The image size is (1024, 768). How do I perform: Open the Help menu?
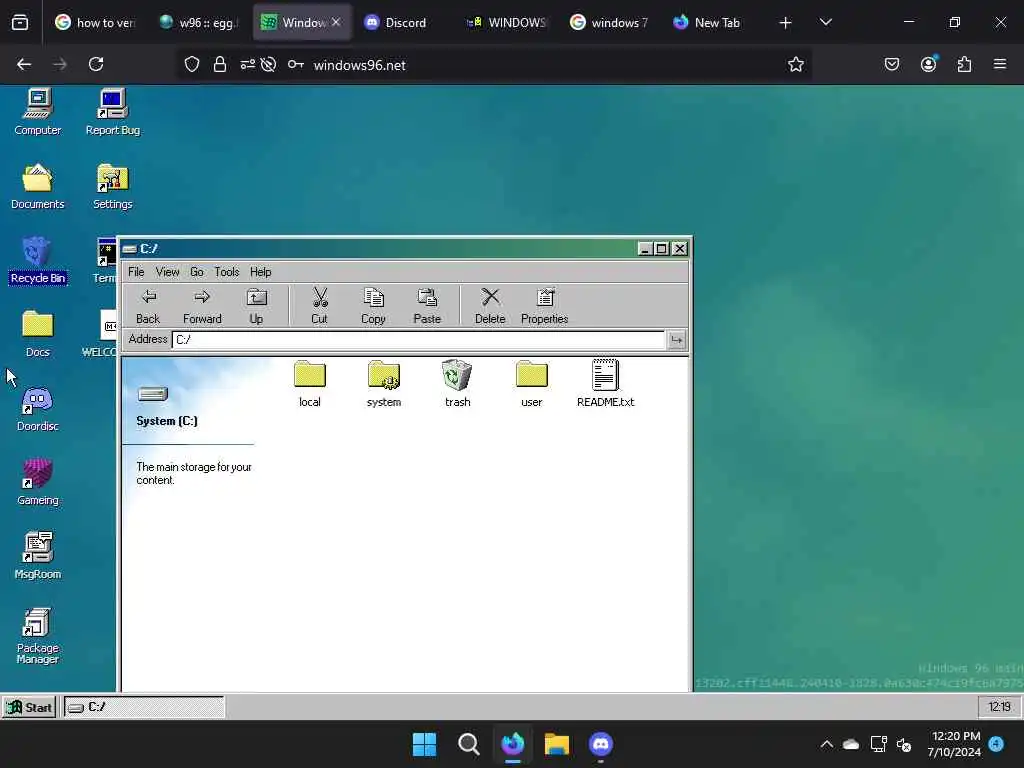(261, 272)
